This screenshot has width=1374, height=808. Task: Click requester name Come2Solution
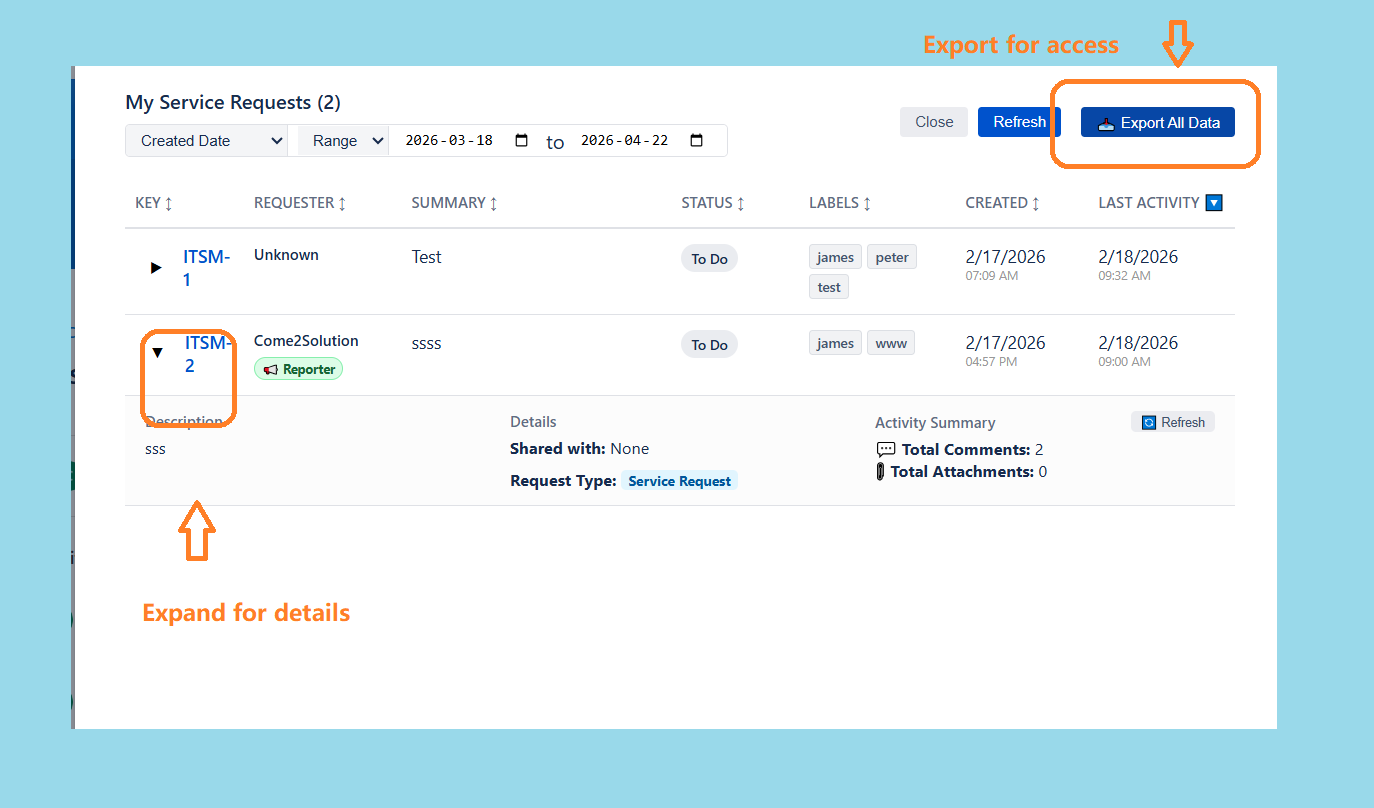pyautogui.click(x=306, y=341)
